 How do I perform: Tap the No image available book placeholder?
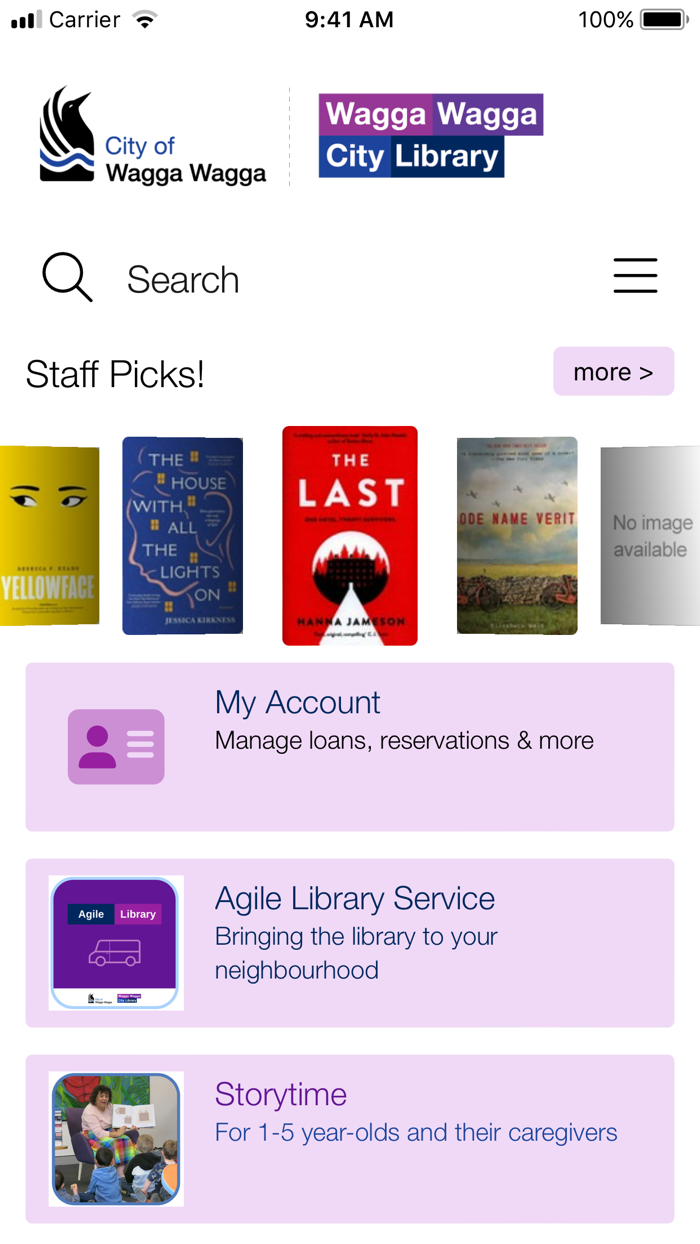tap(650, 536)
